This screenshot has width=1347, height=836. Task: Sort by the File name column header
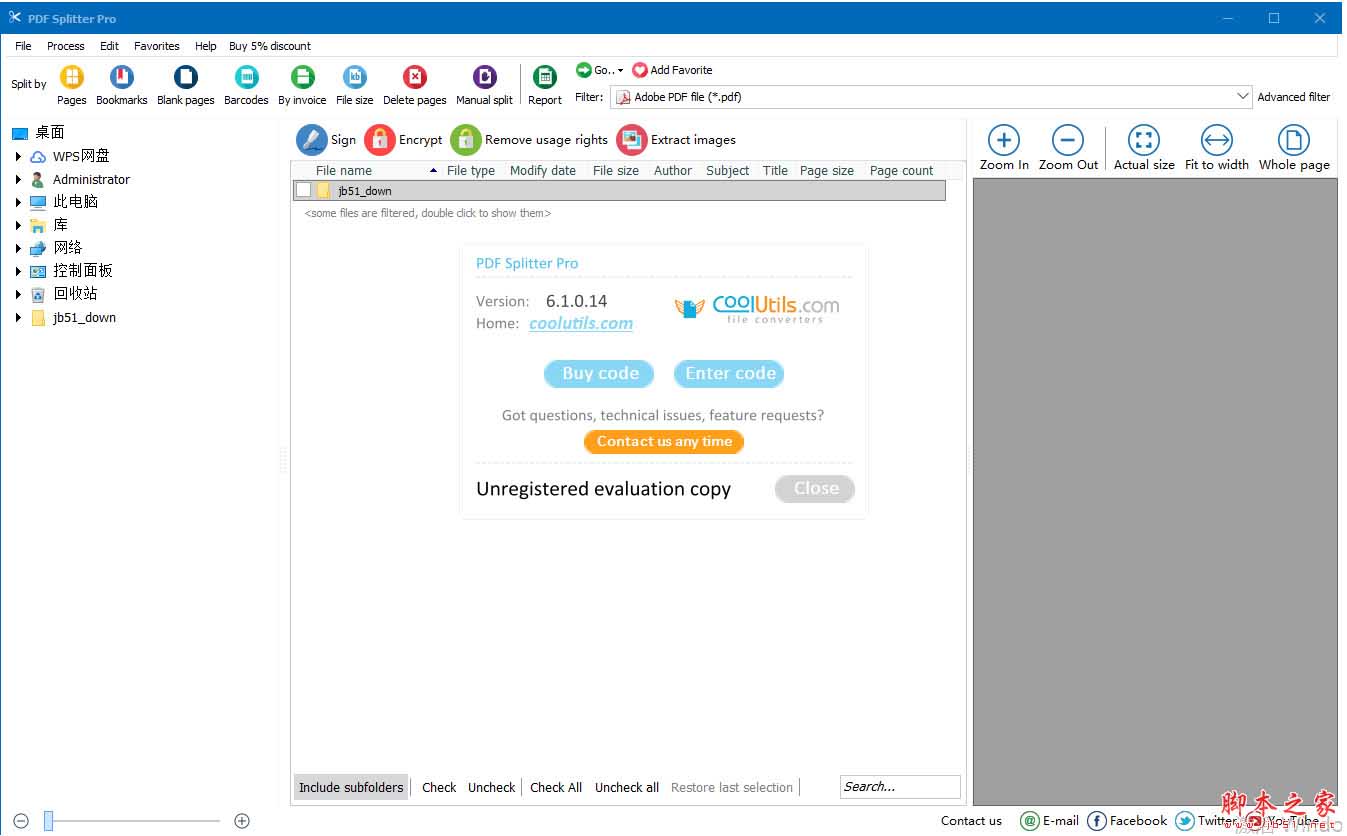pos(344,171)
